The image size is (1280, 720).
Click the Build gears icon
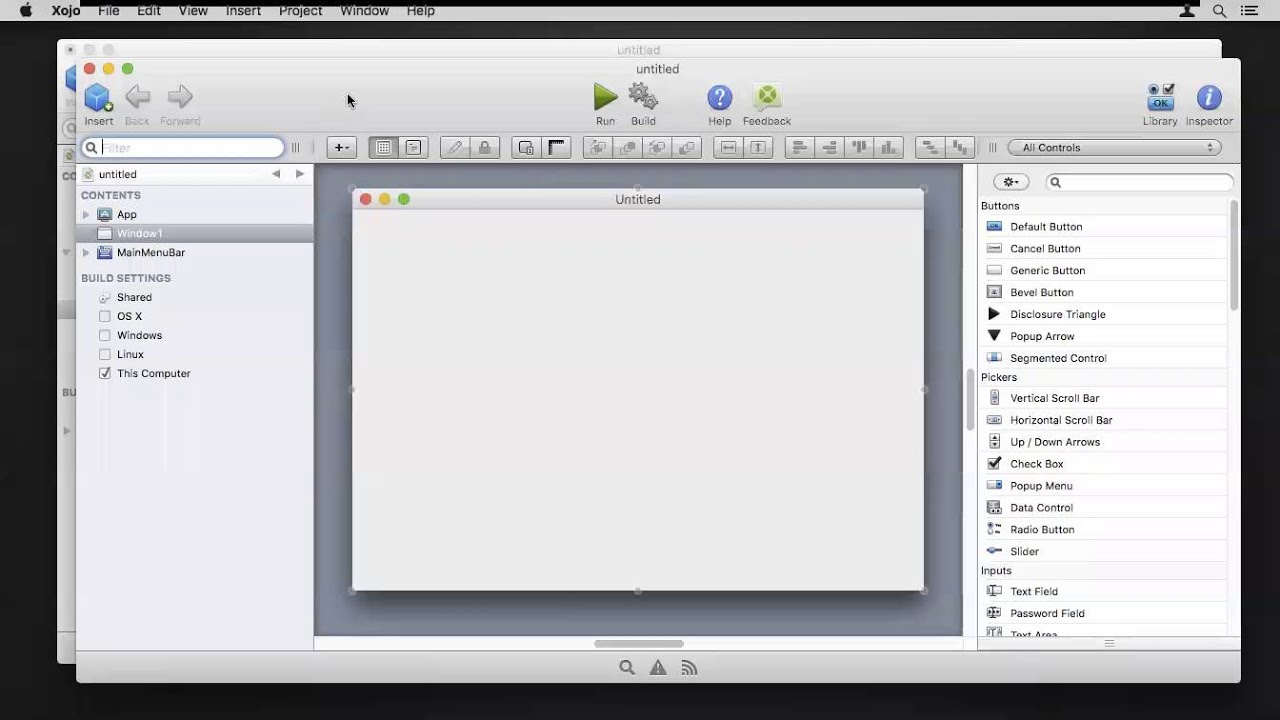pos(643,97)
